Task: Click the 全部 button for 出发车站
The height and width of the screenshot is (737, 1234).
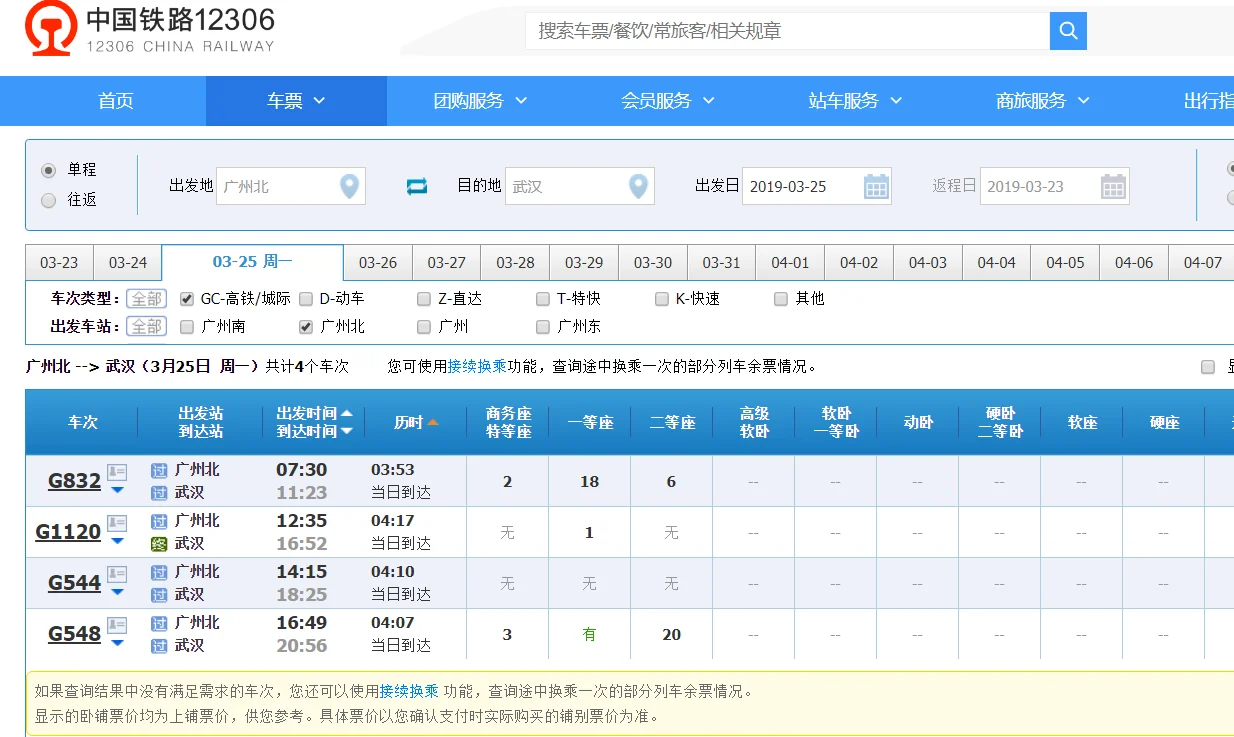Action: (146, 324)
